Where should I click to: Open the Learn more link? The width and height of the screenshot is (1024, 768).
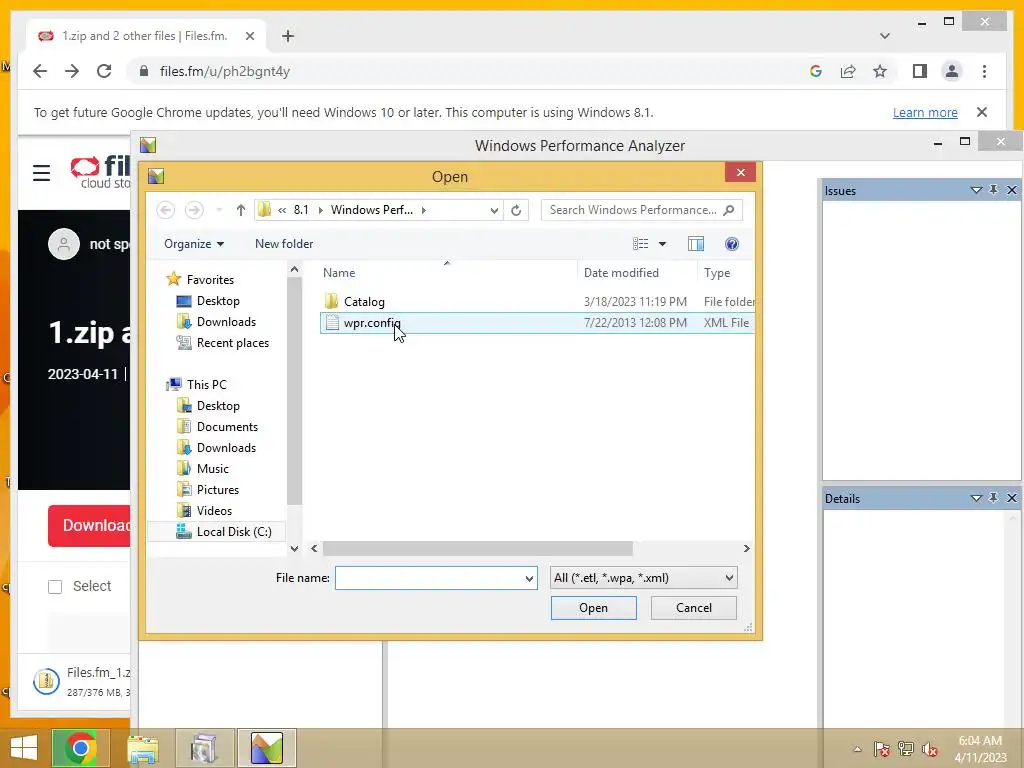(925, 112)
